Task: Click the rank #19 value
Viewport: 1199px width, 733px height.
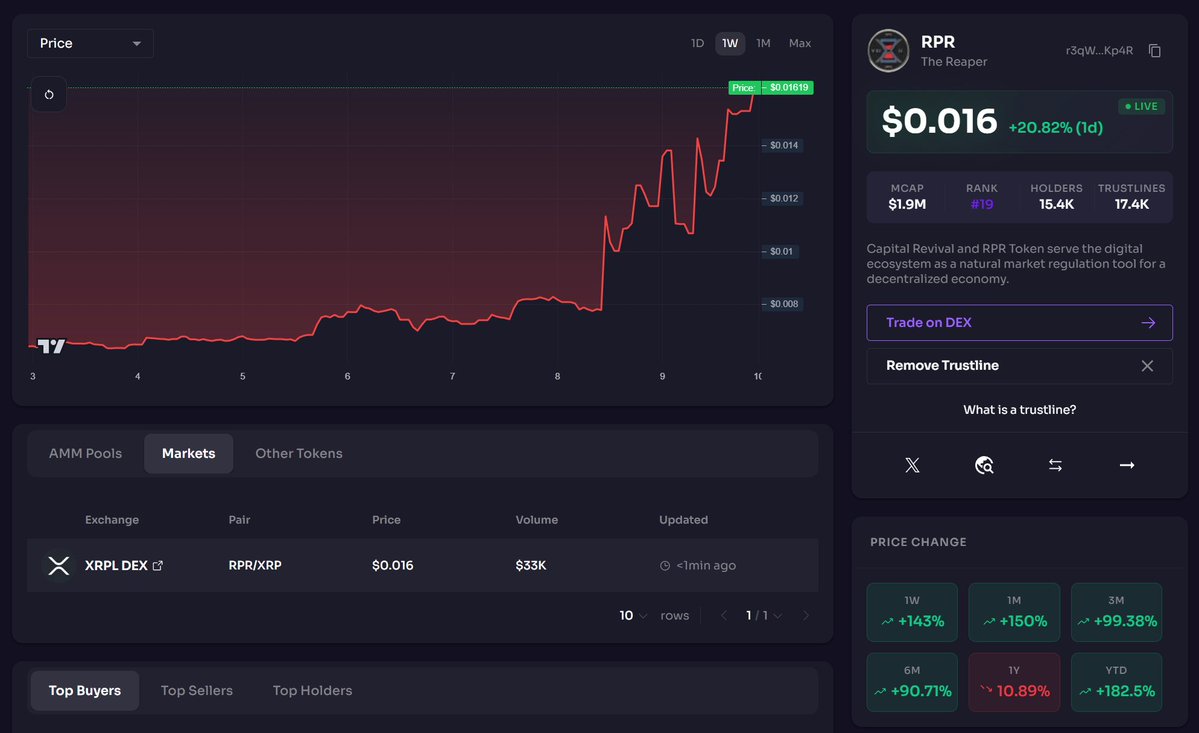Action: point(982,204)
